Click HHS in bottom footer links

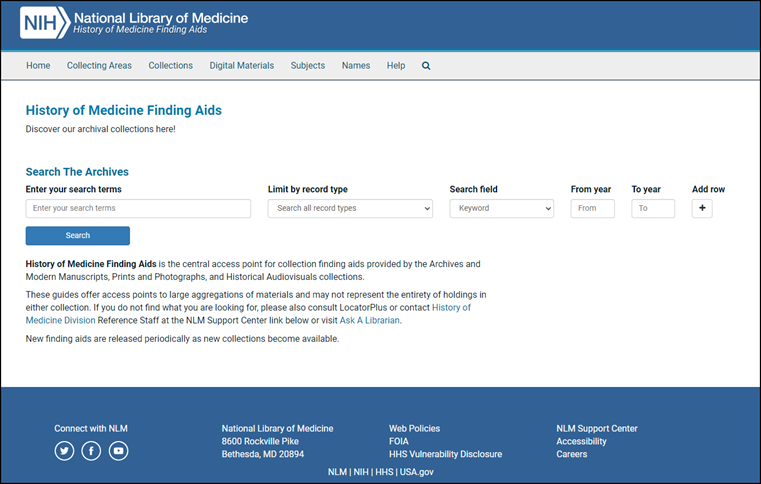click(384, 472)
